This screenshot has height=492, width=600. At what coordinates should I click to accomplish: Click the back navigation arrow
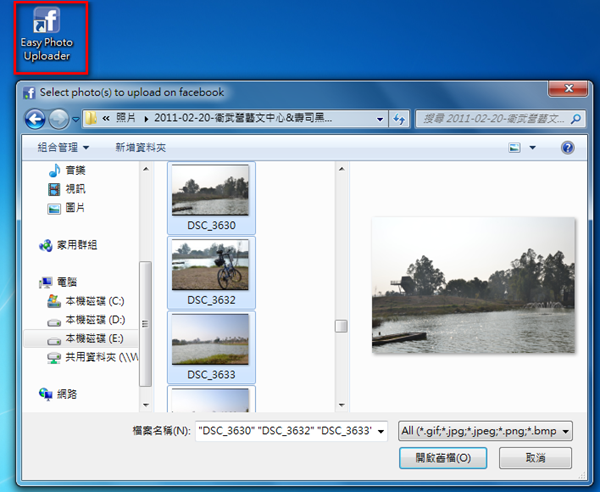tap(35, 119)
